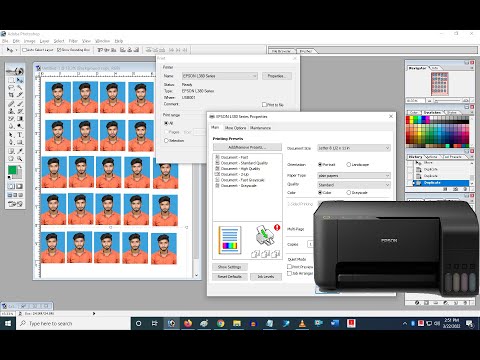Image resolution: width=480 pixels, height=360 pixels.
Task: Enable the Job Arranger checkbox
Action: coord(290,273)
